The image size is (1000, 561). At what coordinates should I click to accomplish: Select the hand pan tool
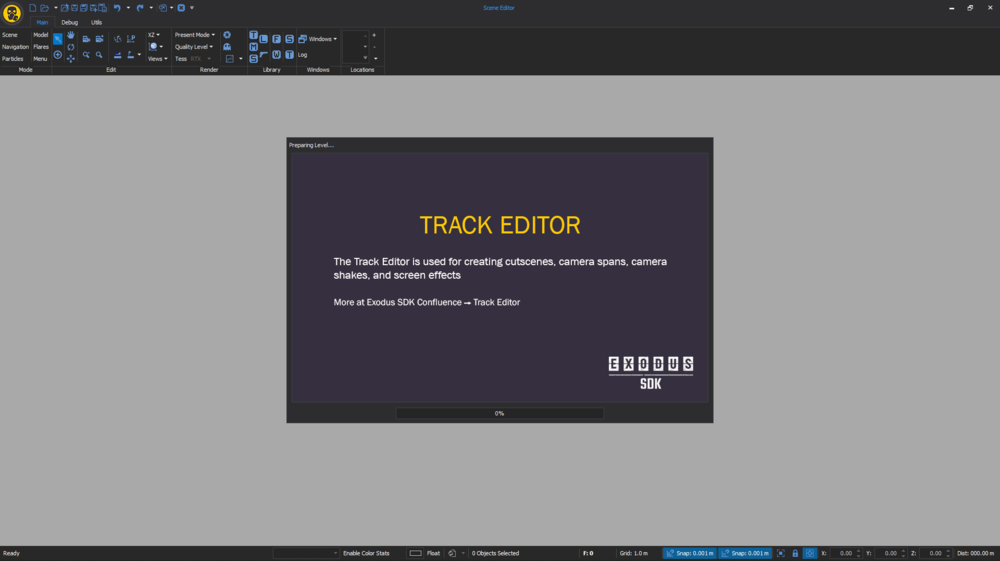pos(71,35)
